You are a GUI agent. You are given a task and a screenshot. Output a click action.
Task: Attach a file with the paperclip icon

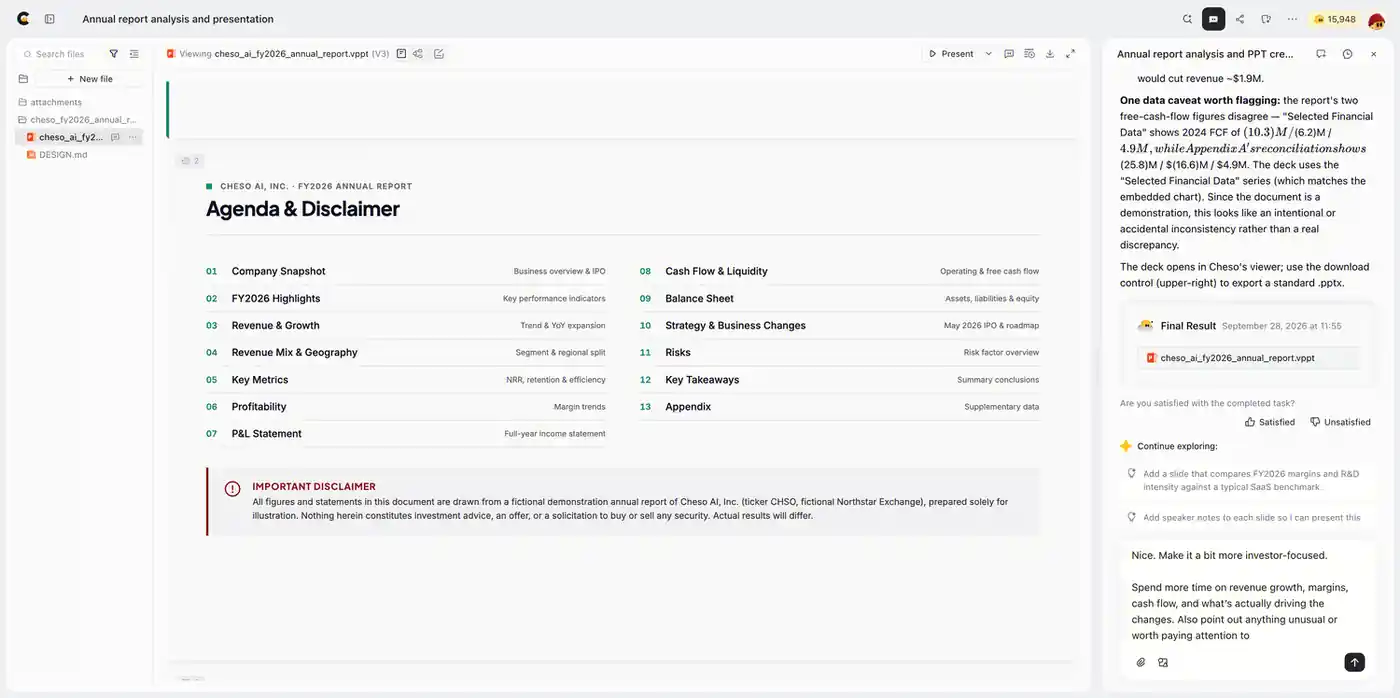(1141, 662)
